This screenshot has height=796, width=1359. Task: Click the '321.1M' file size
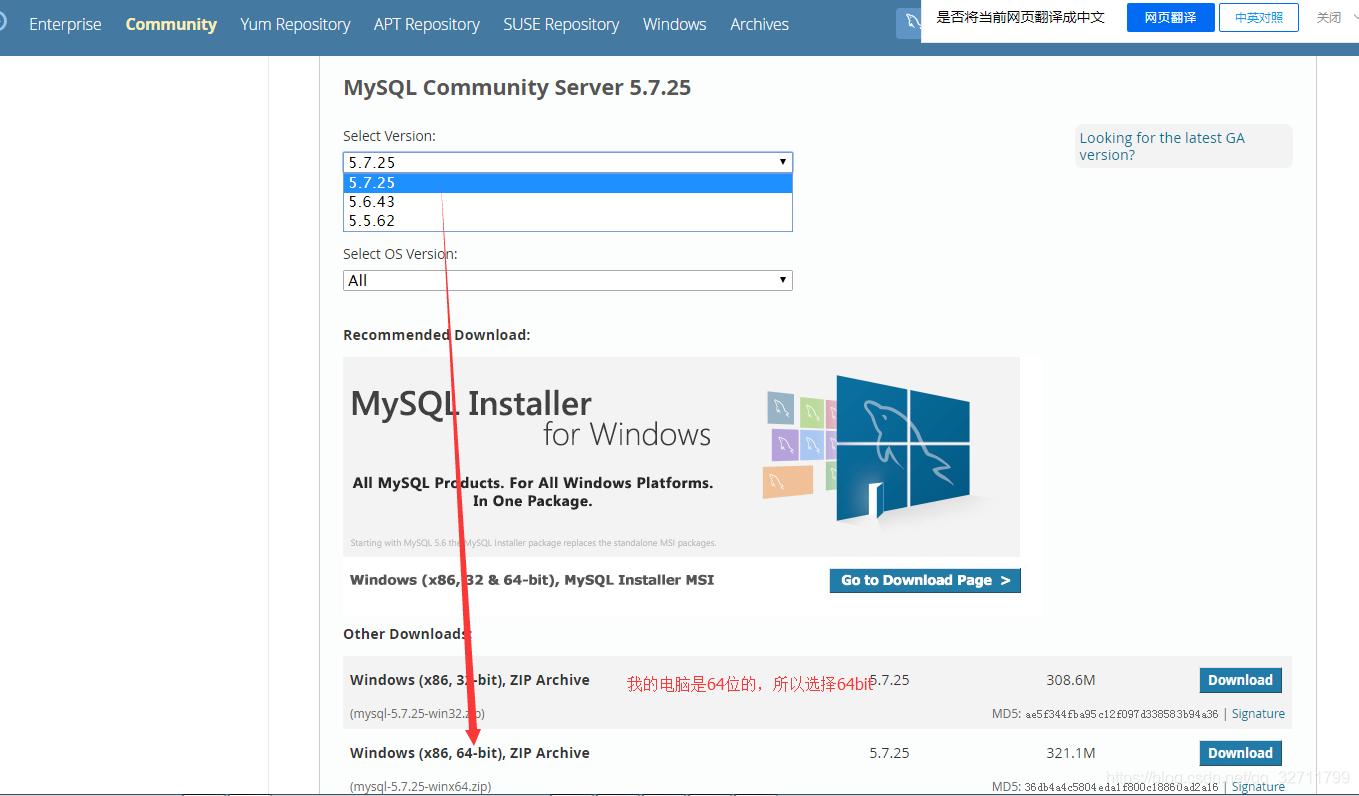click(1071, 753)
